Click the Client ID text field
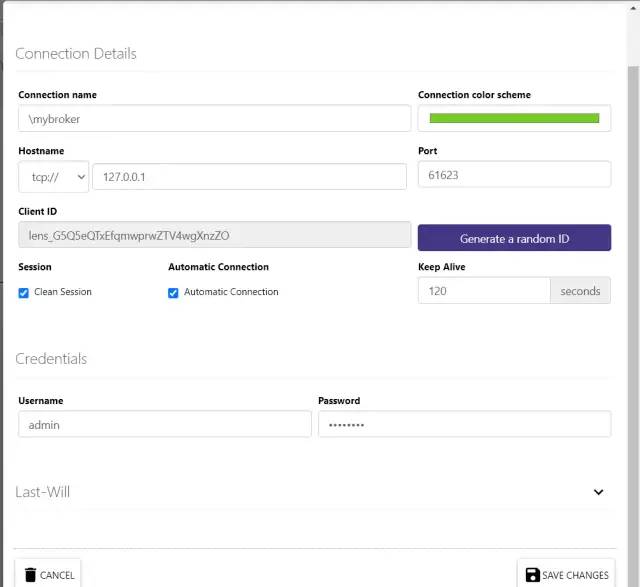This screenshot has width=640, height=587. 214,235
